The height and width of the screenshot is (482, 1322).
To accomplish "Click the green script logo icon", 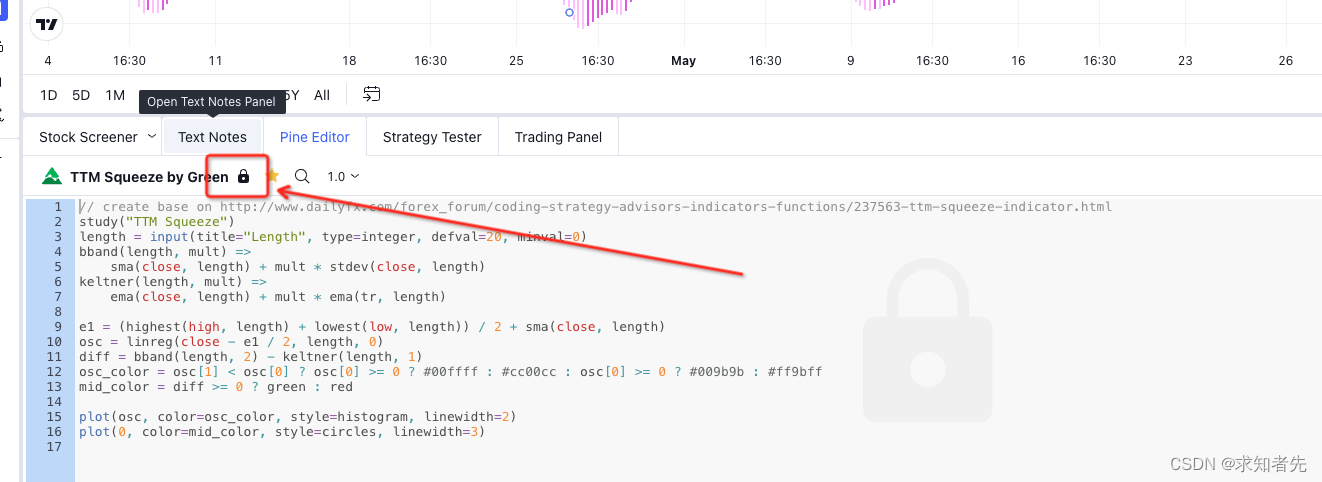I will (x=52, y=177).
